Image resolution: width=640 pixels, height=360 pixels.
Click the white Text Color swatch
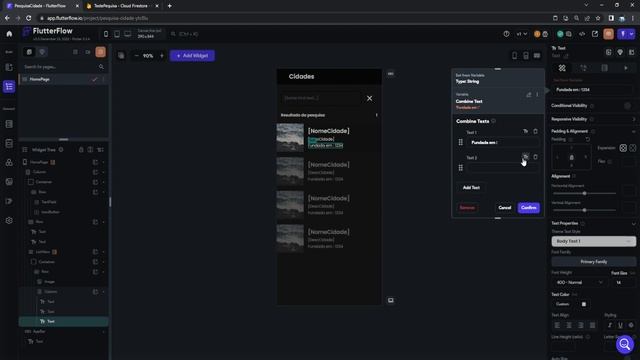point(584,304)
